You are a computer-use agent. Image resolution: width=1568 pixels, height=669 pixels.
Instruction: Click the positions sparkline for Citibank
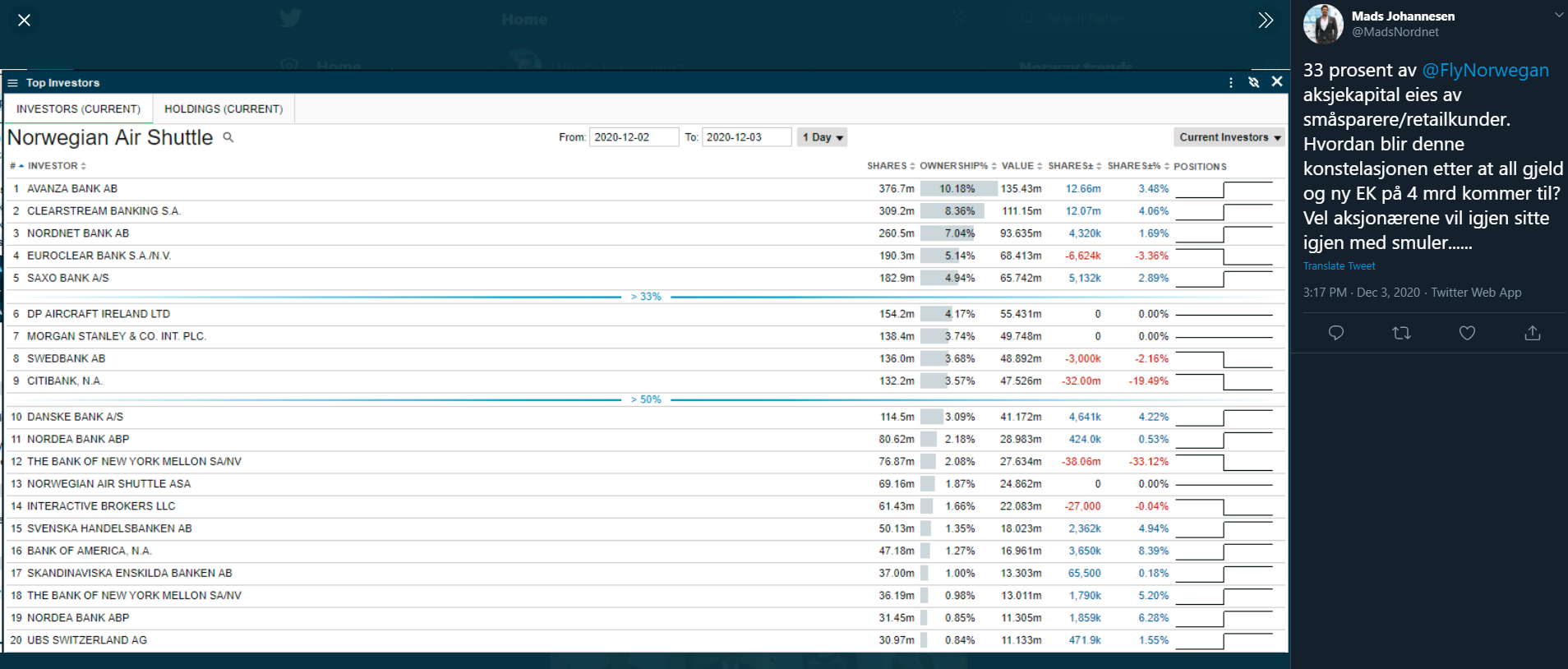1224,381
